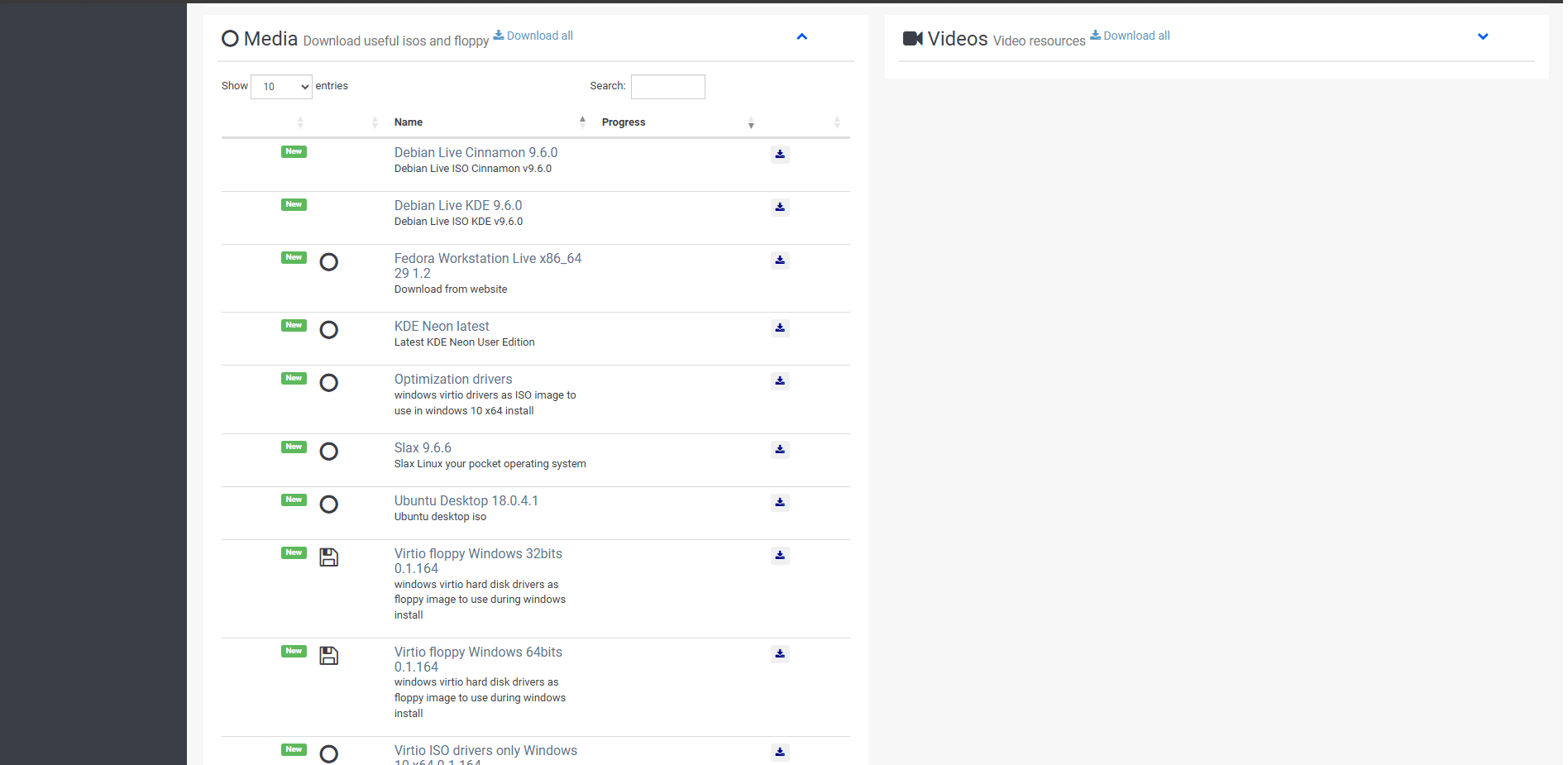Image resolution: width=1568 pixels, height=765 pixels.
Task: Sort the table by Name column
Action: (408, 122)
